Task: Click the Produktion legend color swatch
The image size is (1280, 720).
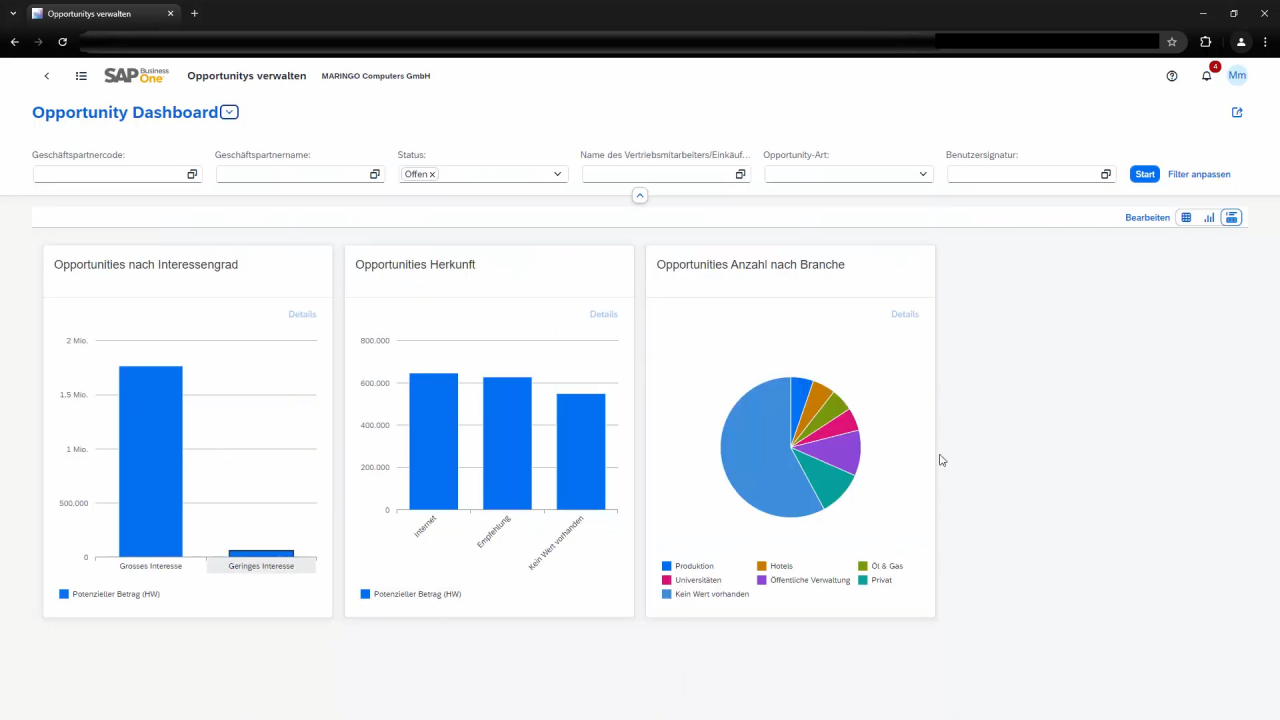Action: [x=666, y=565]
